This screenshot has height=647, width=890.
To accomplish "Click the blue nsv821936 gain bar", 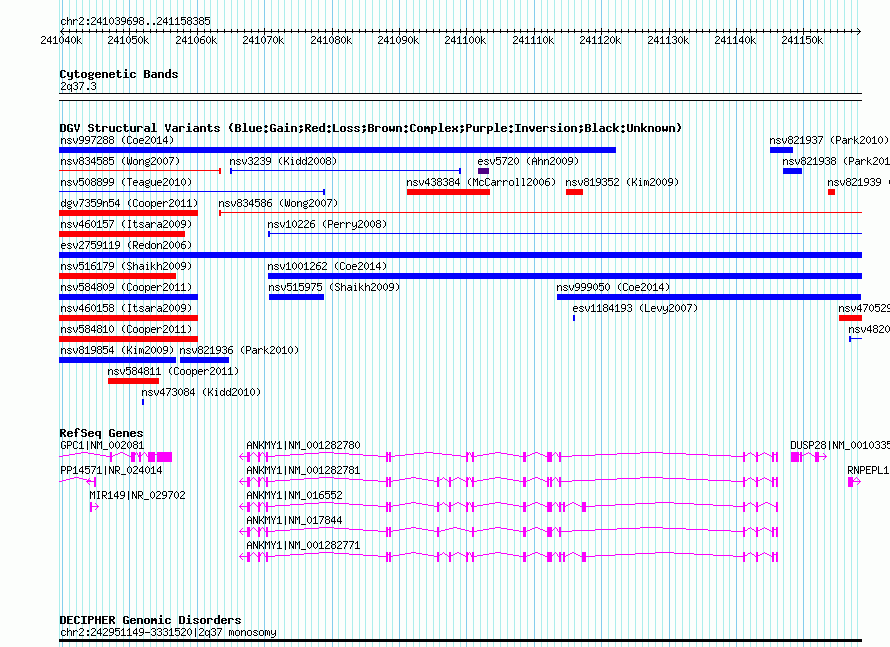I will click(204, 360).
